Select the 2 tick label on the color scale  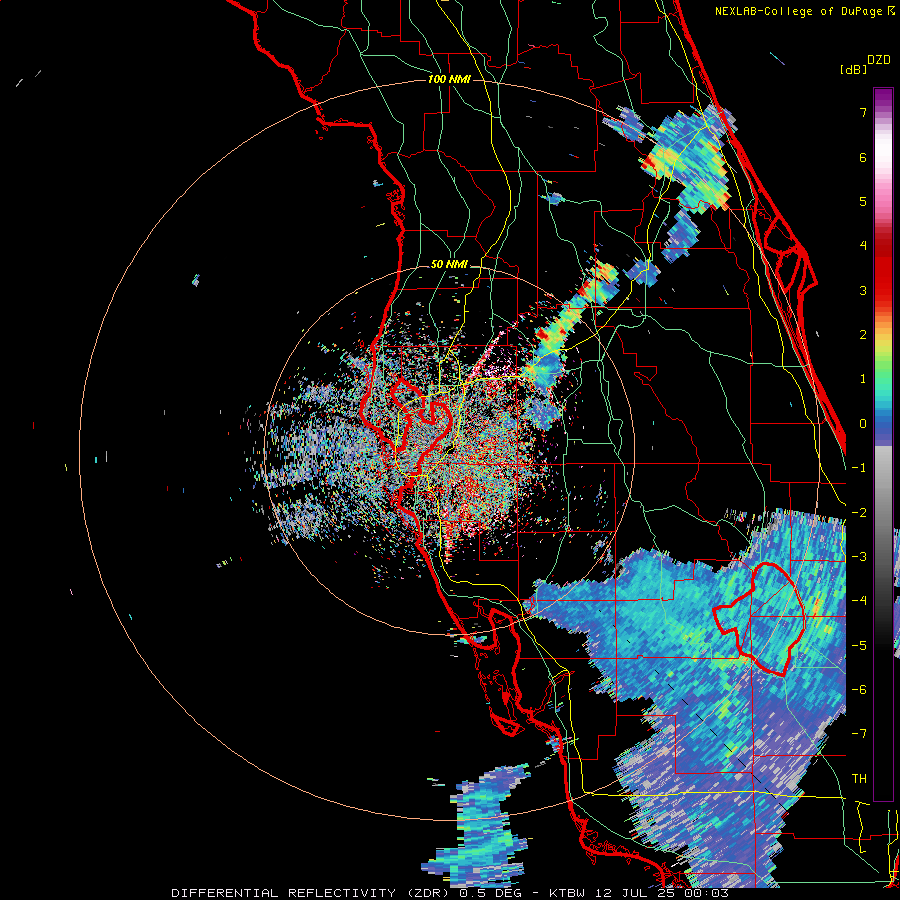pyautogui.click(x=863, y=335)
